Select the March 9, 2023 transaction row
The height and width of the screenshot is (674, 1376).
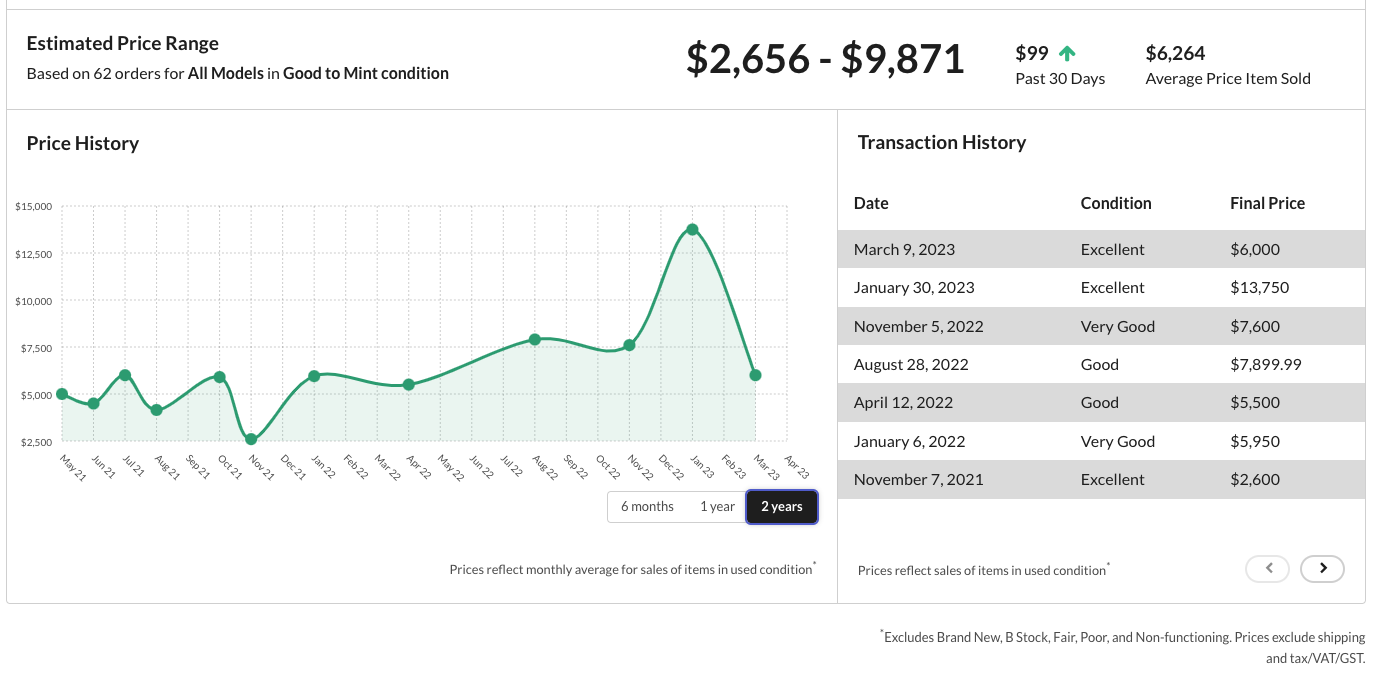pos(1101,249)
